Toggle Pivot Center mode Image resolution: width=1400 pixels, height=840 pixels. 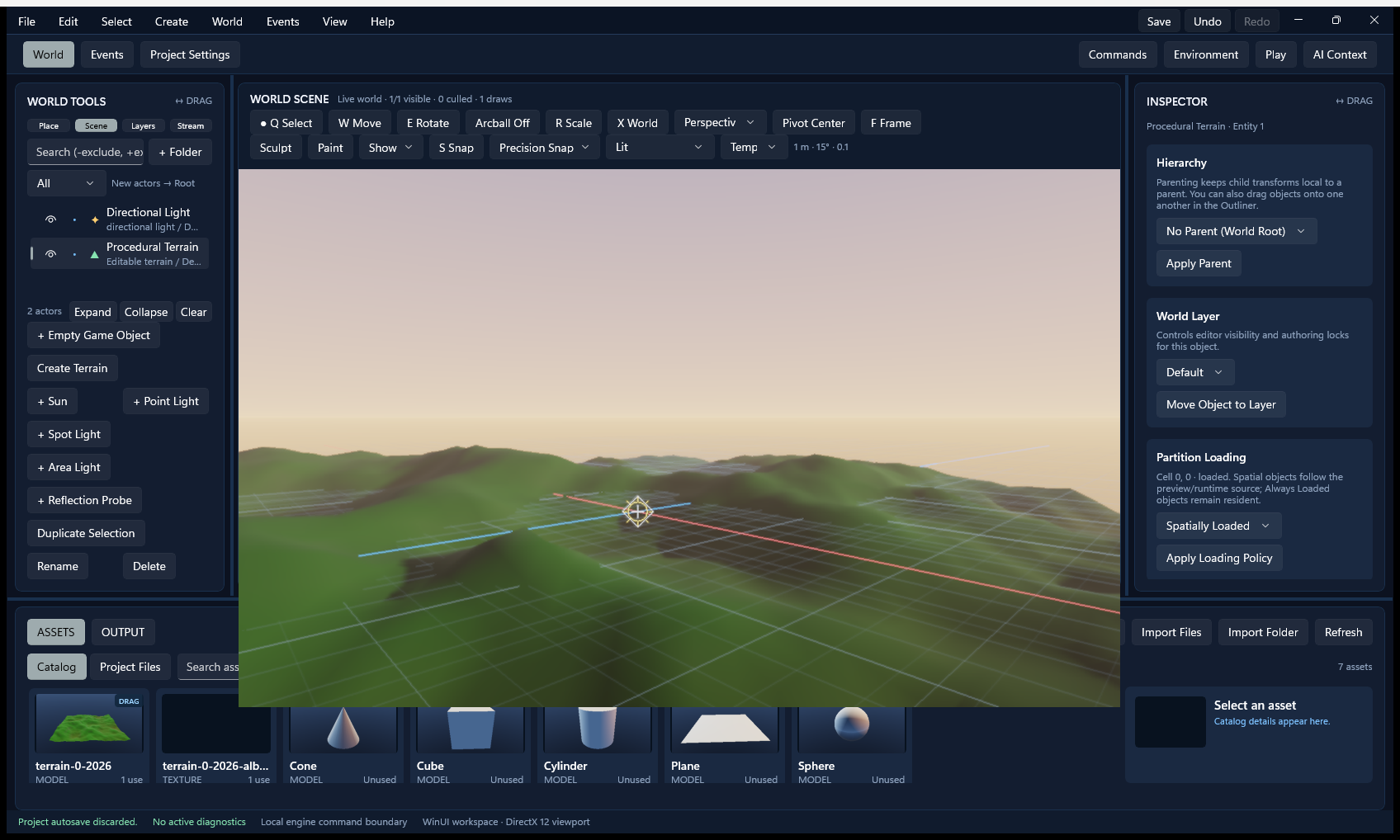(813, 123)
